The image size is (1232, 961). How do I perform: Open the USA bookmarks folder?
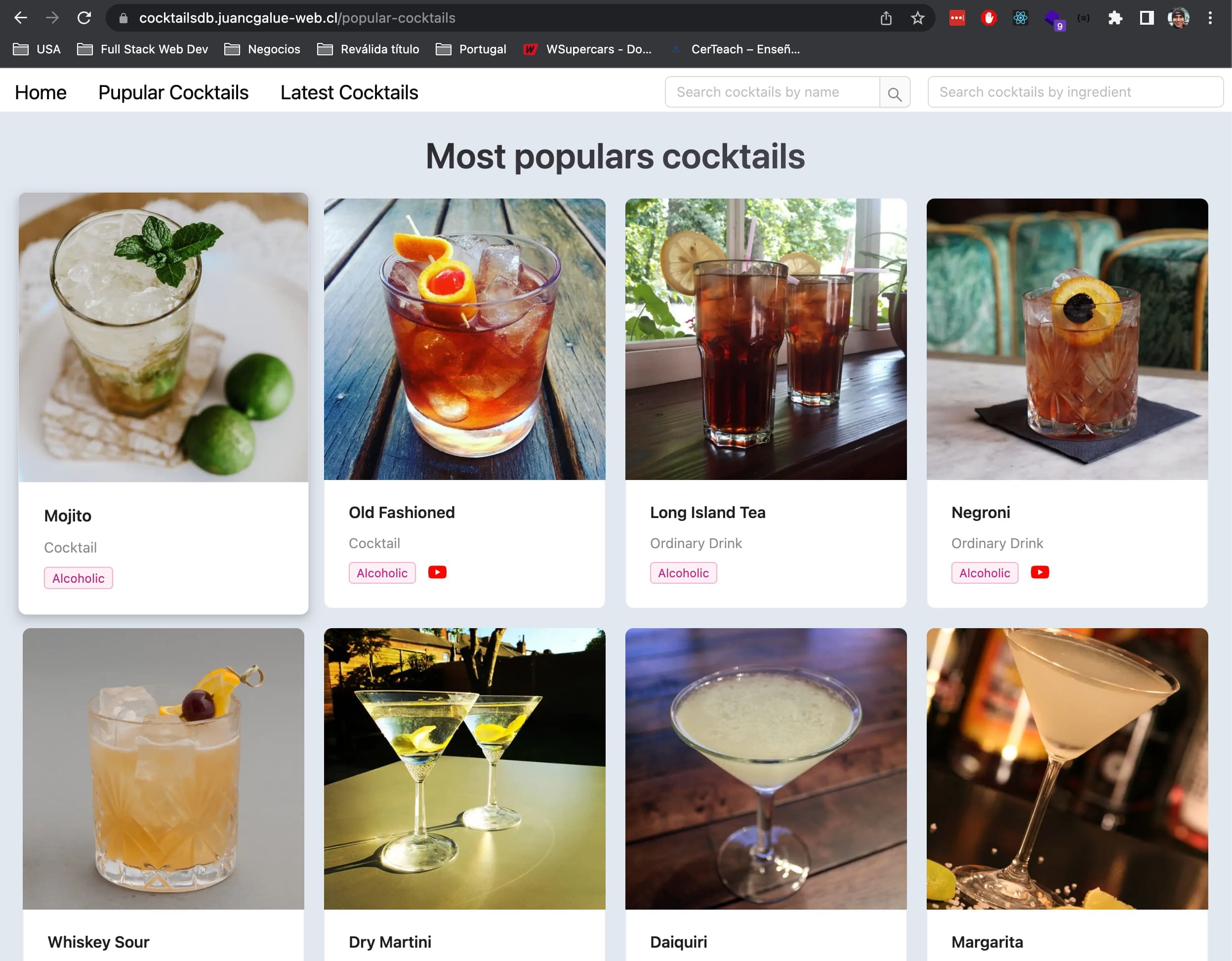[37, 49]
